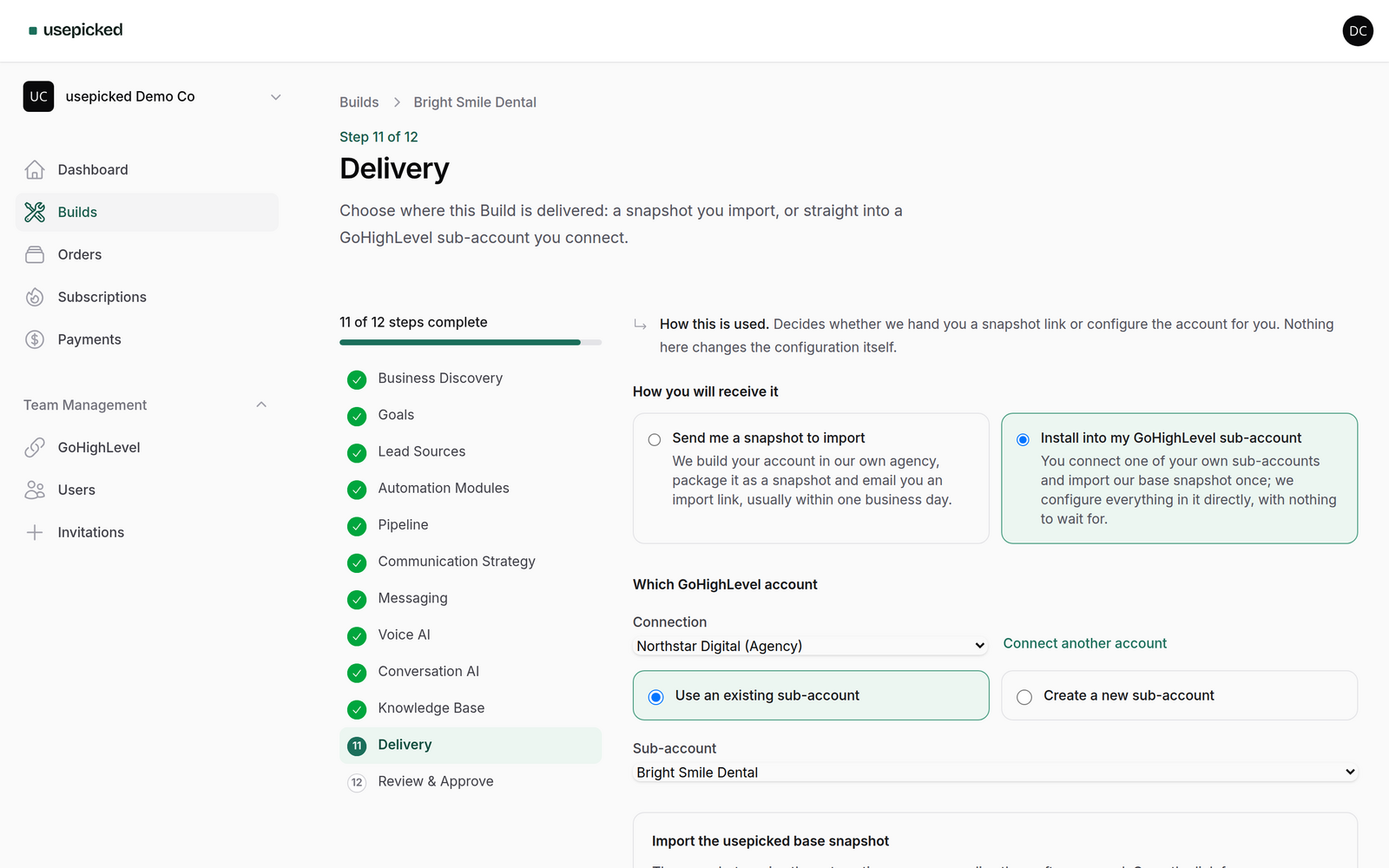Open the Connection dropdown
Image resolution: width=1389 pixels, height=868 pixels.
click(811, 646)
